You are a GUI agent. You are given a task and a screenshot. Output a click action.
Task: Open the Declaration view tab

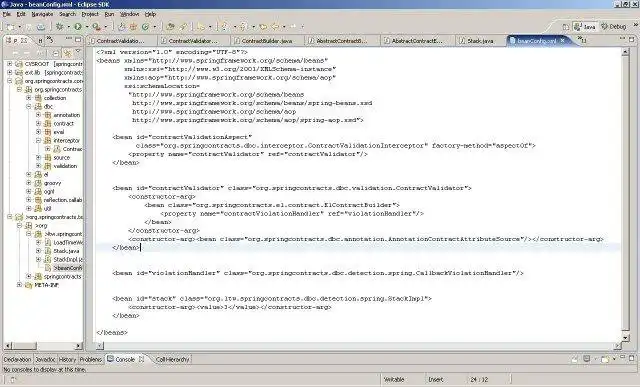click(x=17, y=360)
